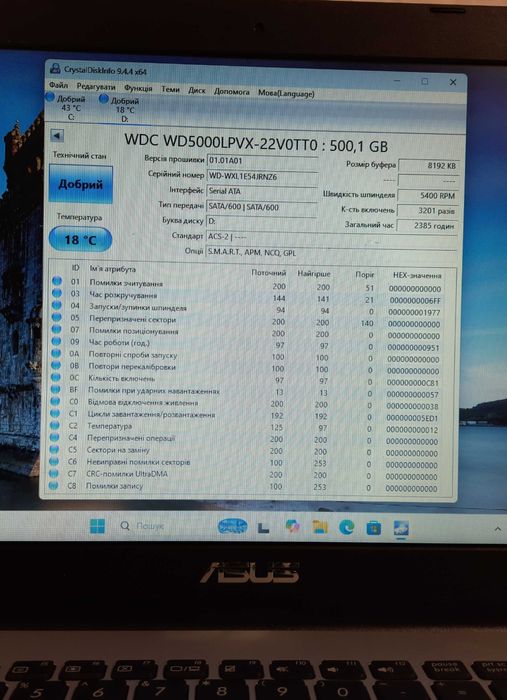Open Microsoft Store from the taskbar
The height and width of the screenshot is (700, 507).
click(x=374, y=529)
